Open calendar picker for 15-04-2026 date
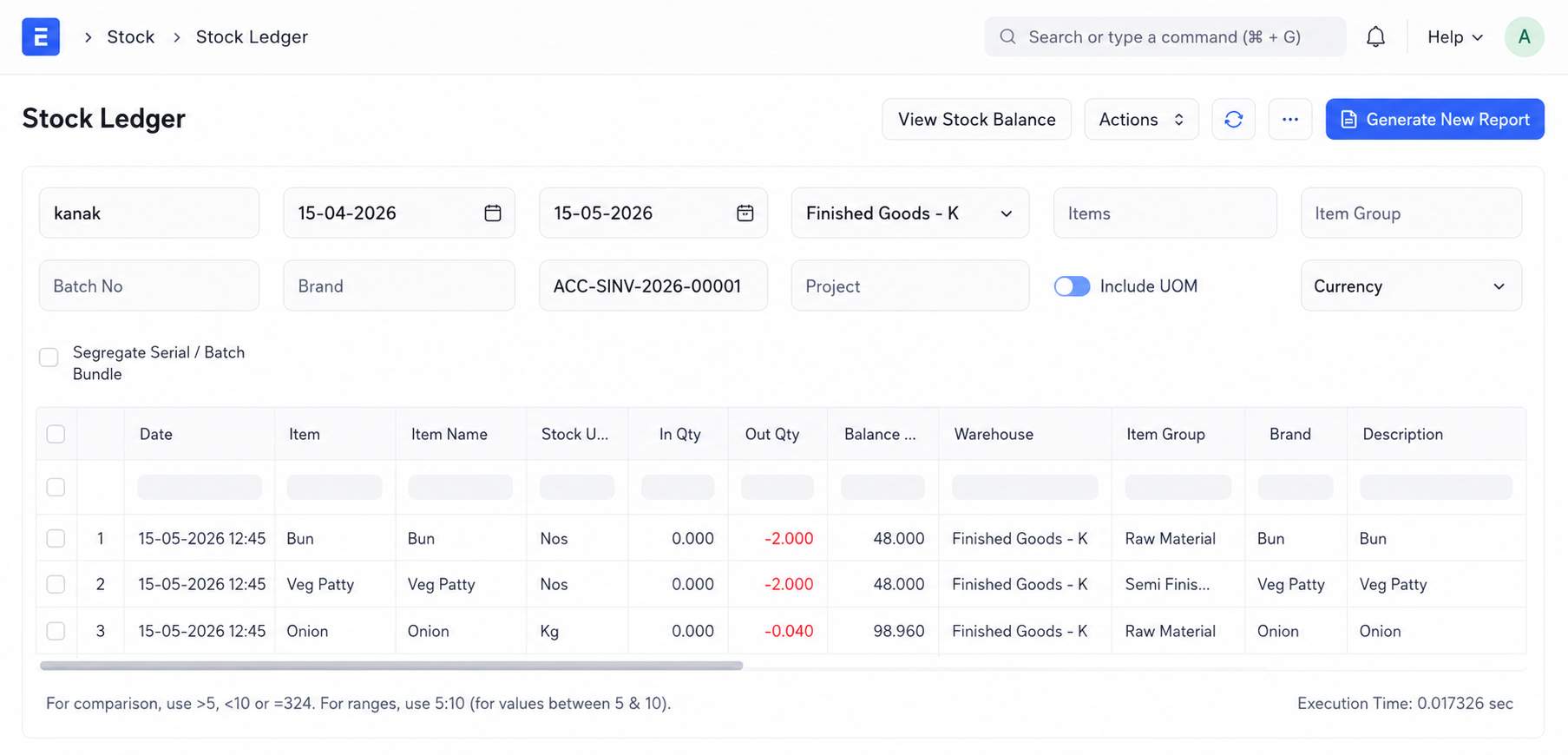 point(492,213)
